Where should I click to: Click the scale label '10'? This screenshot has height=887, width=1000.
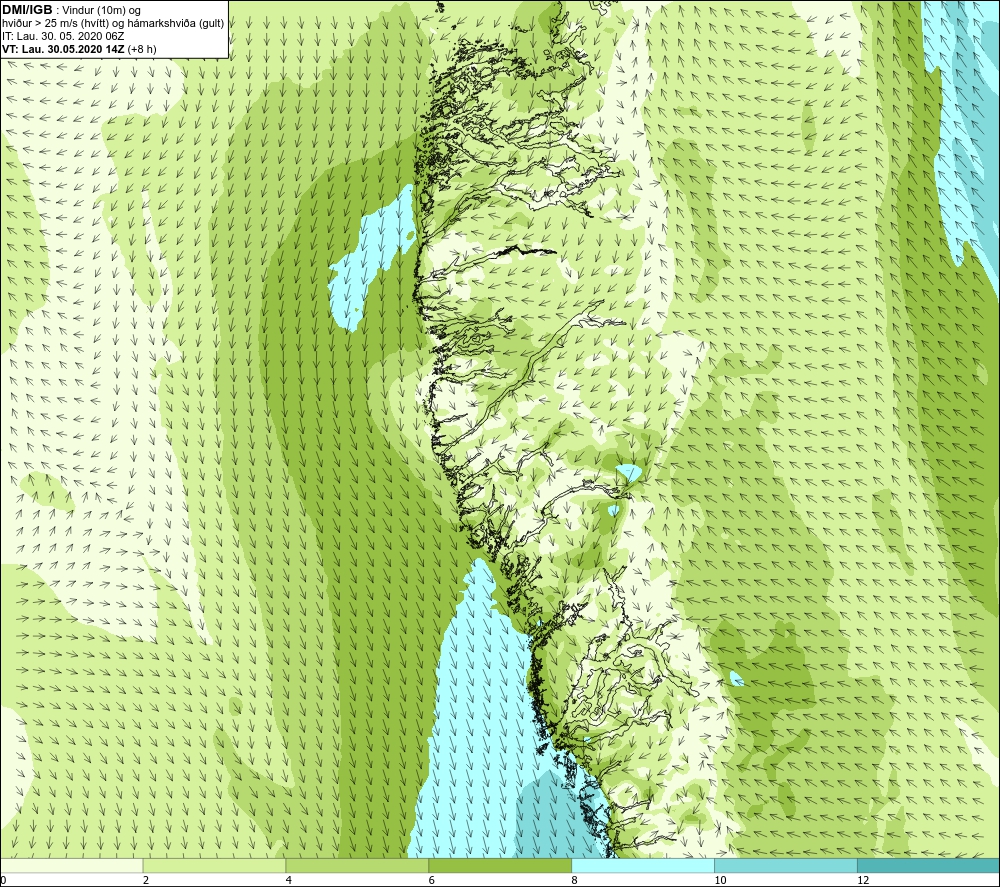click(720, 880)
